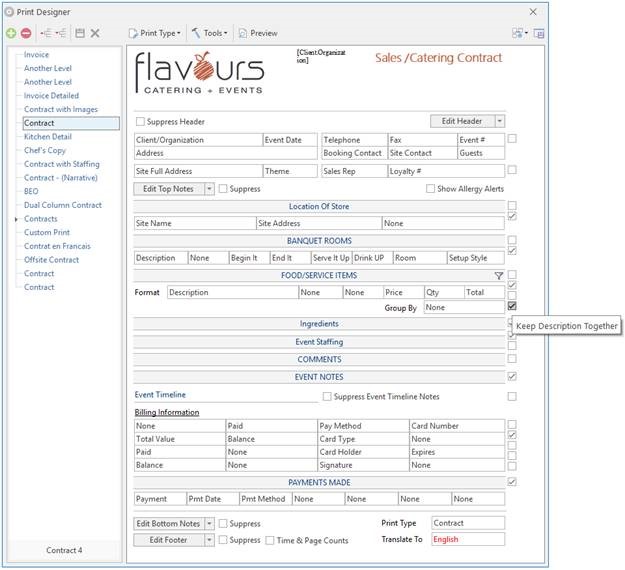Image resolution: width=625 pixels, height=570 pixels.
Task: Select Dual Column Contract item
Action: click(x=63, y=205)
